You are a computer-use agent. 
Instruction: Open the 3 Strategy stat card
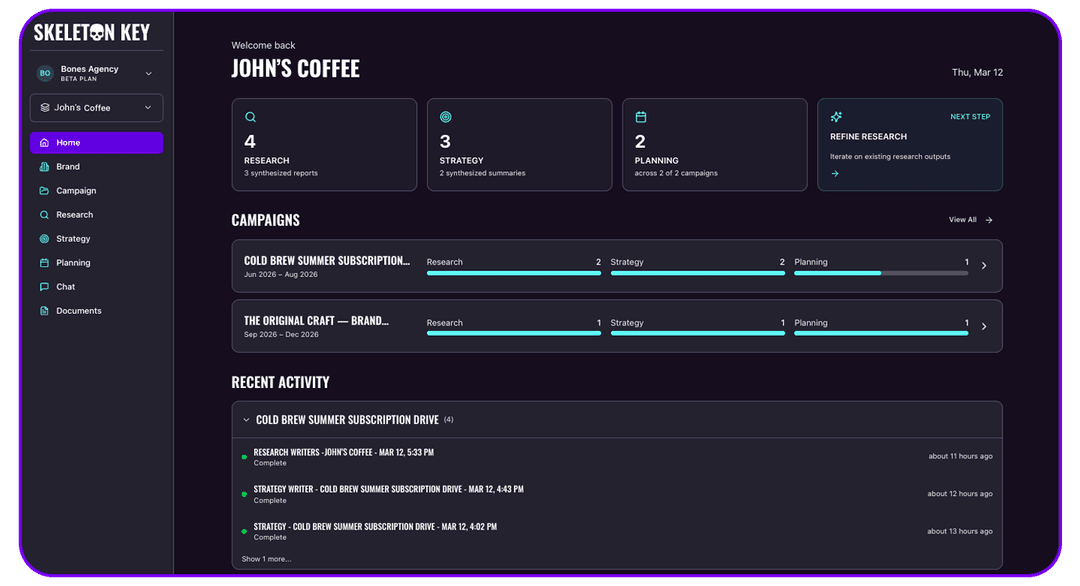(x=519, y=145)
